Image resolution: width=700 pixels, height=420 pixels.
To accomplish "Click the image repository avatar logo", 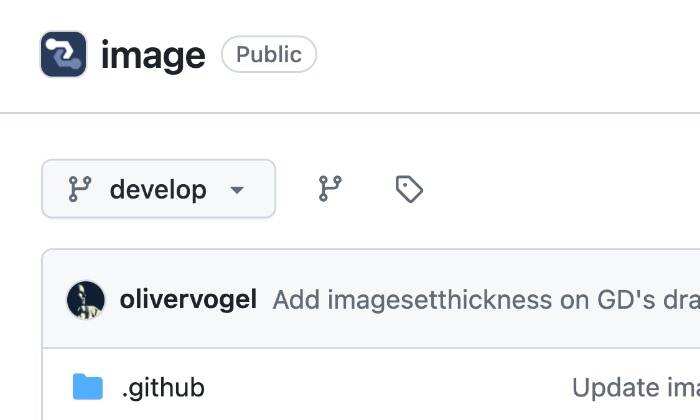I will tap(63, 55).
